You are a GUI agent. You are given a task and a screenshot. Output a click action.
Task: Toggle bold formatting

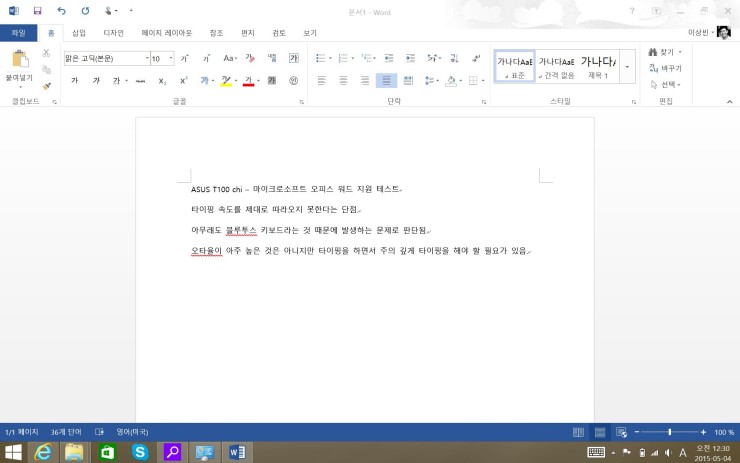pyautogui.click(x=74, y=81)
